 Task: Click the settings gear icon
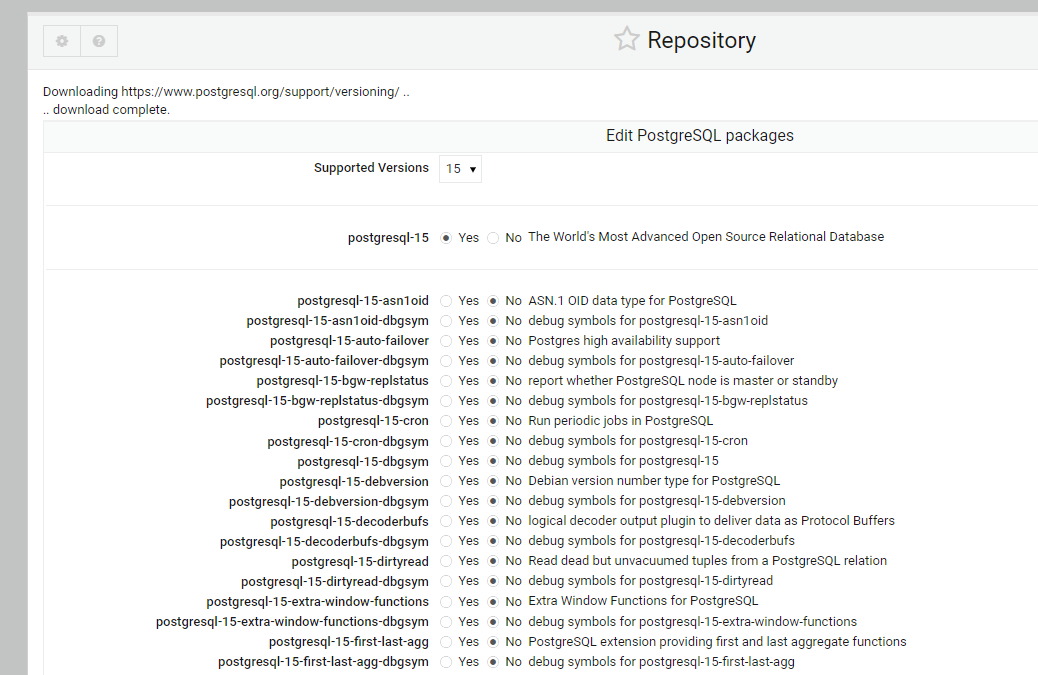(x=61, y=40)
